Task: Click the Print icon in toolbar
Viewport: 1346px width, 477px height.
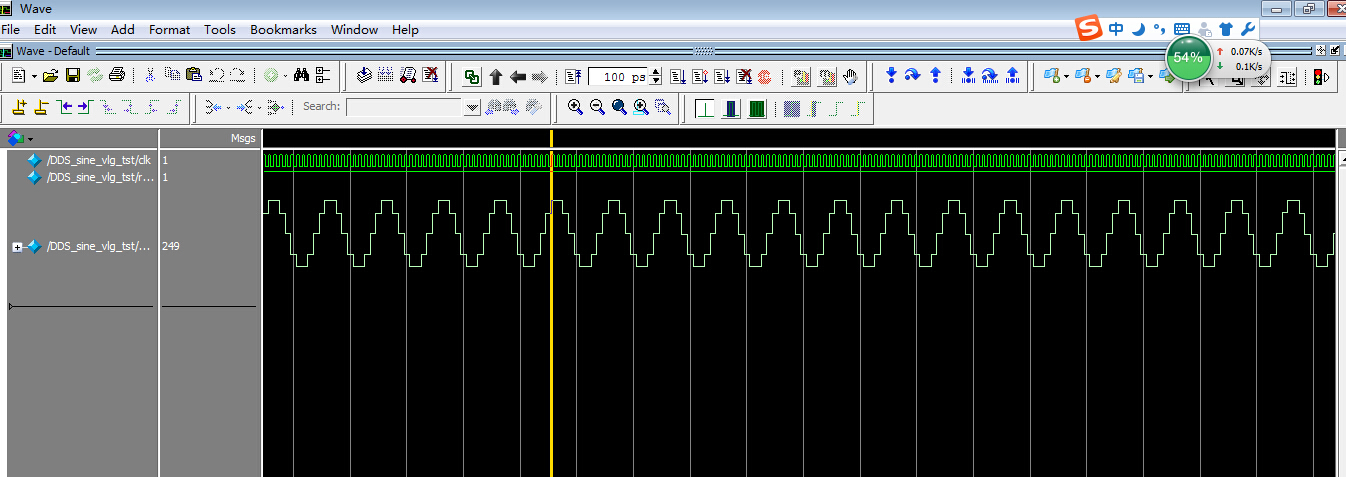Action: point(117,76)
